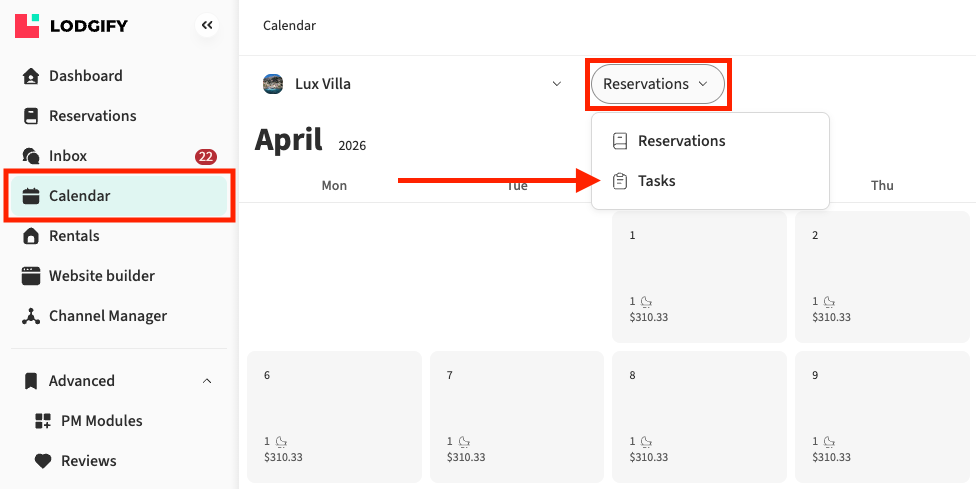Select the Rentals house icon
The image size is (976, 489).
(x=31, y=236)
